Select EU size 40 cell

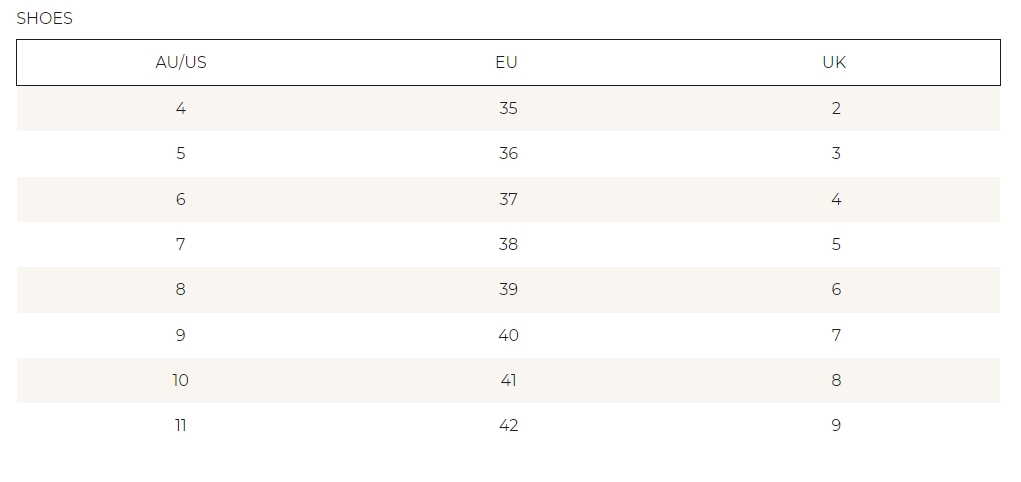tap(508, 335)
